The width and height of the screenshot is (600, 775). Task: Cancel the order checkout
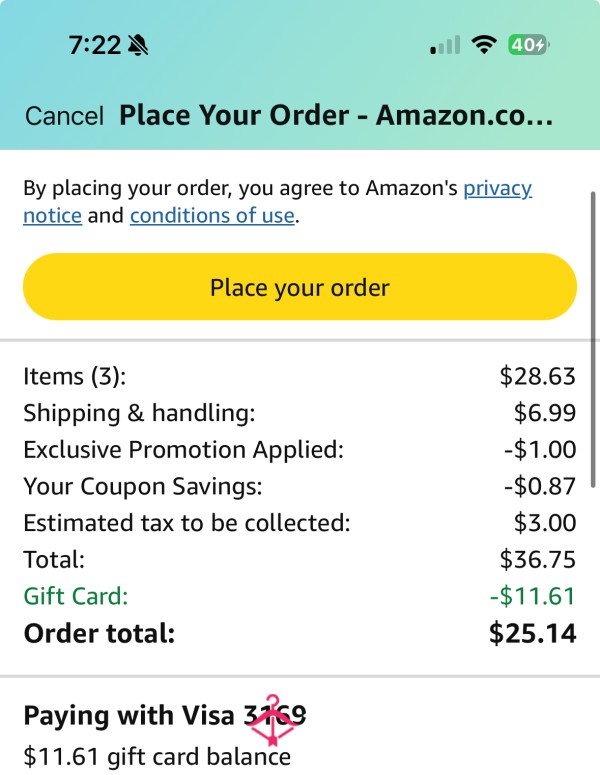pos(64,116)
